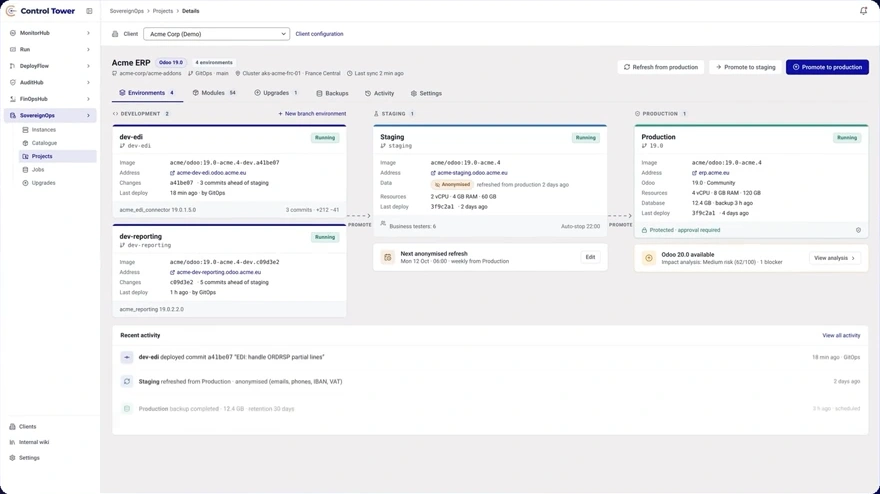
Task: Open acme-dev-edi.odoo.acme.eu address link
Action: pos(208,173)
